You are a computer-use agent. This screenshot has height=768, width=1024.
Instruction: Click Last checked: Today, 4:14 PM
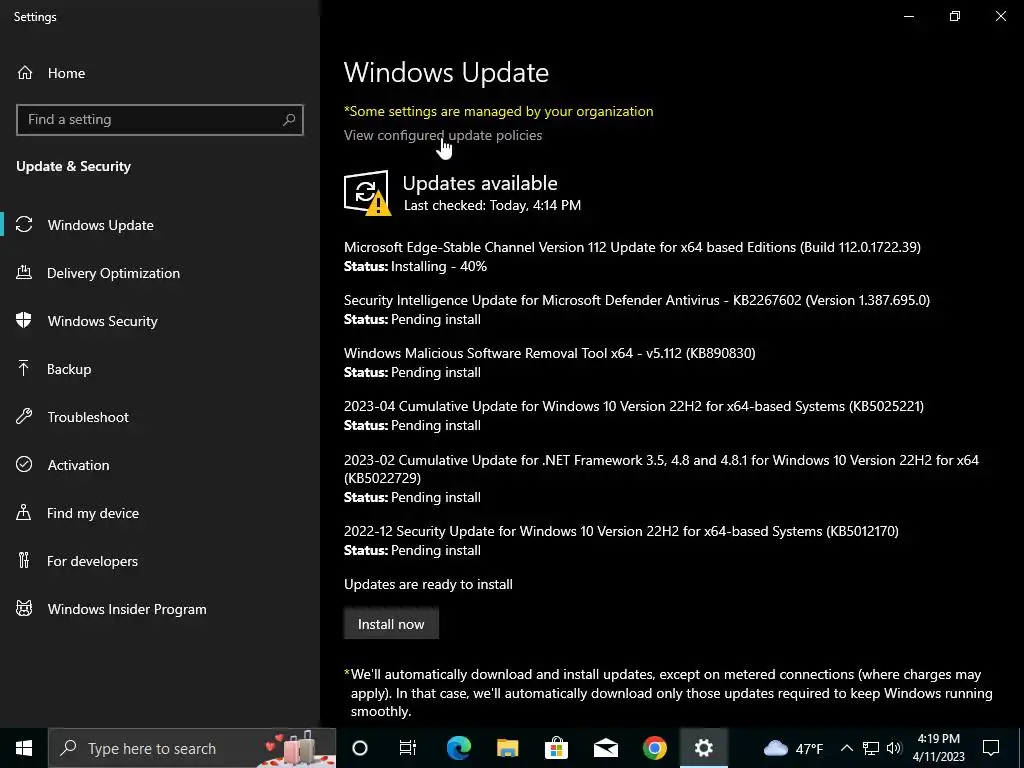pyautogui.click(x=492, y=205)
